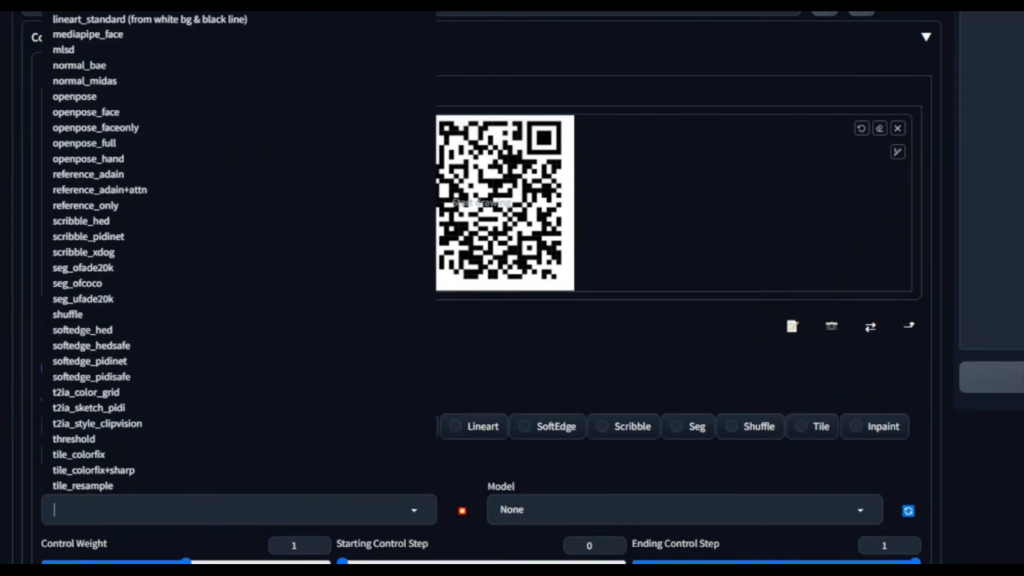Select threshold preprocessor option

point(74,440)
